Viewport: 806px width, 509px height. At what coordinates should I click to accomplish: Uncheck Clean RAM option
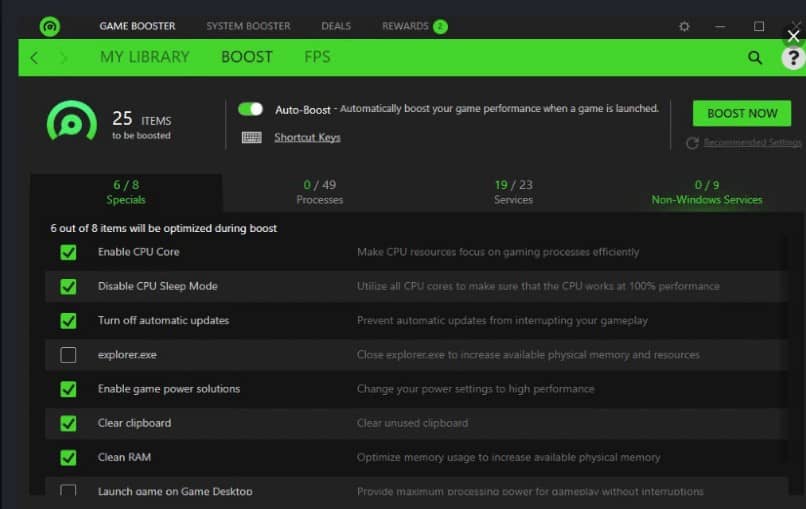coord(68,458)
